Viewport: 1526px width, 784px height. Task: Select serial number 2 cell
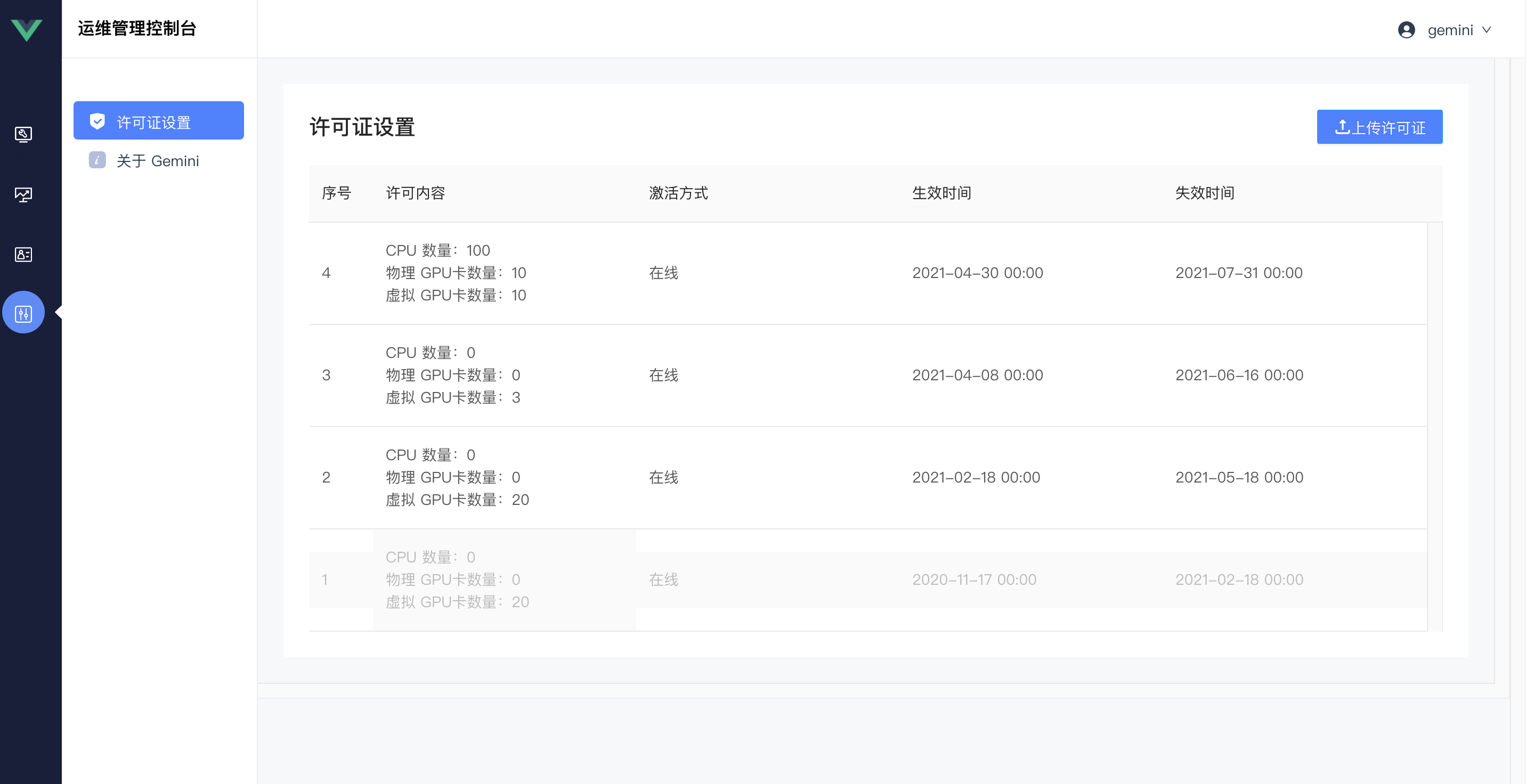(326, 478)
